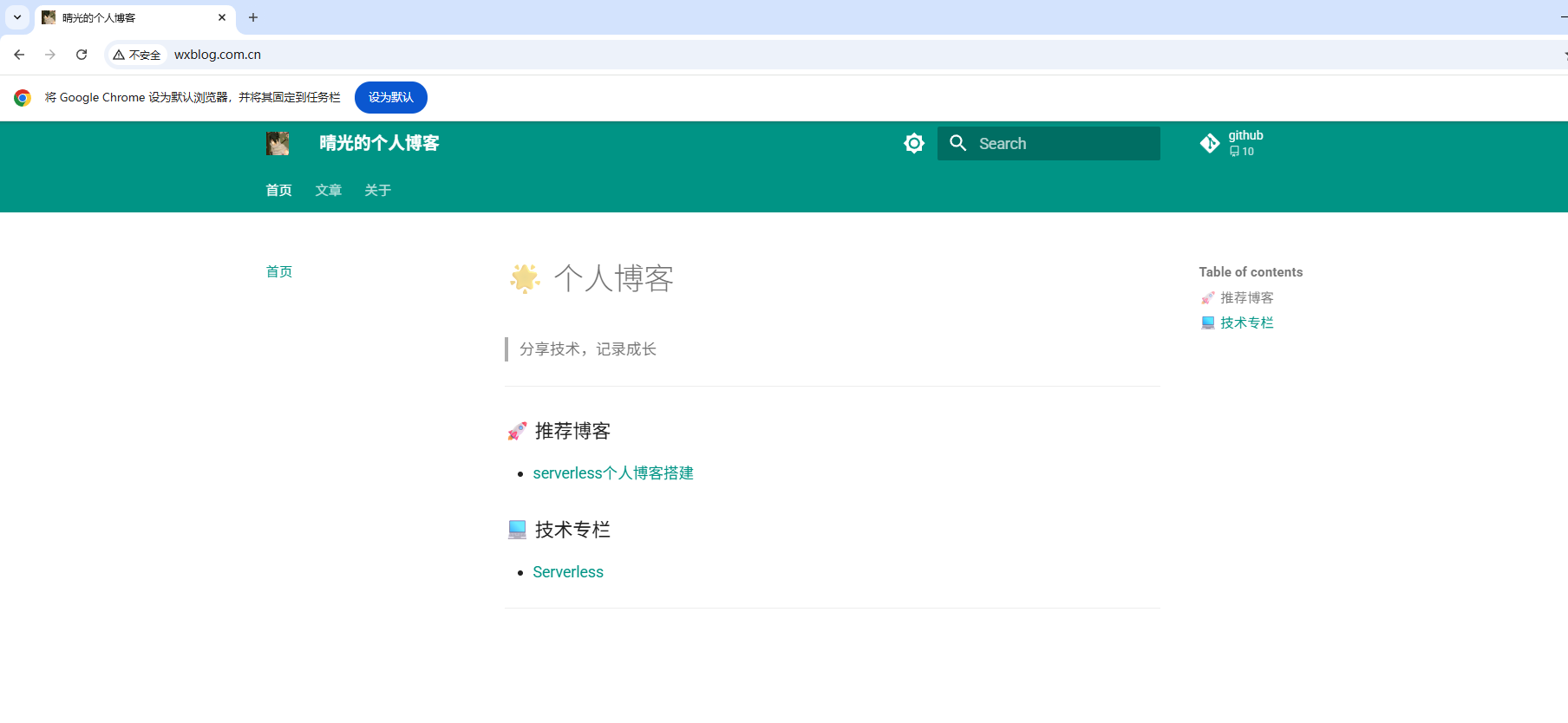This screenshot has width=1568, height=723.
Task: Select 首页 in the left sidebar
Action: 278,271
